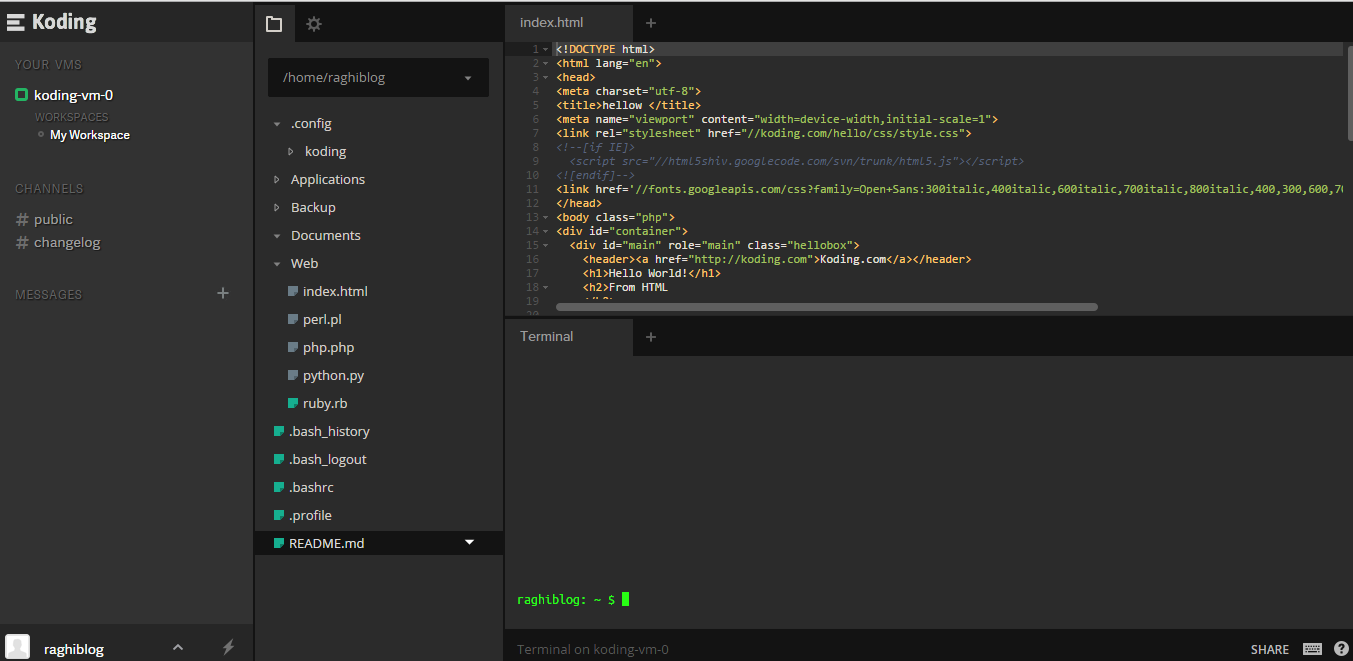Click the .profile file icon
The width and height of the screenshot is (1353, 661).
coord(279,516)
